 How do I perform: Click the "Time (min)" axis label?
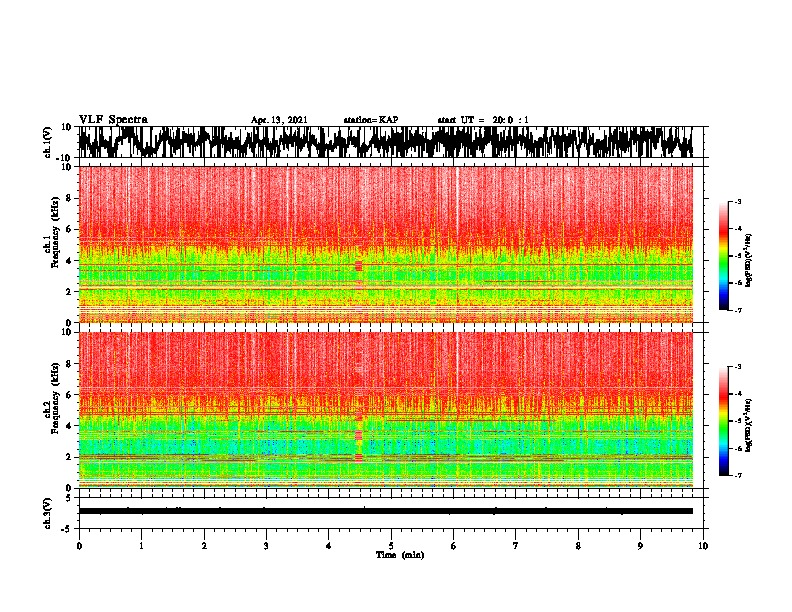click(x=400, y=555)
